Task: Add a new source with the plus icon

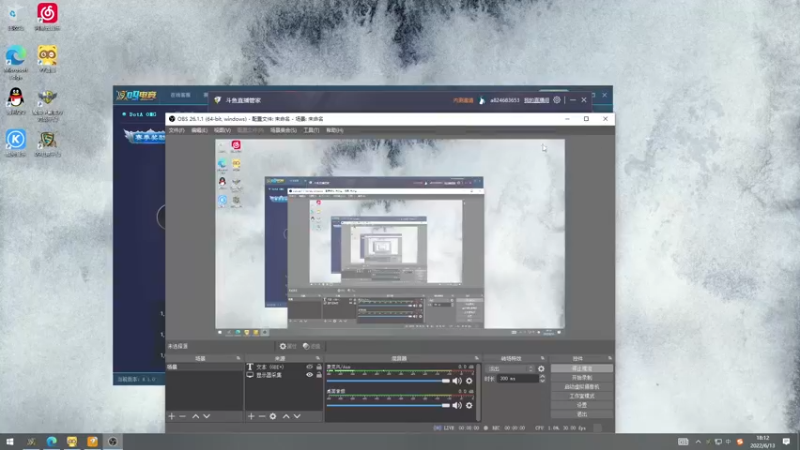Action: click(251, 416)
